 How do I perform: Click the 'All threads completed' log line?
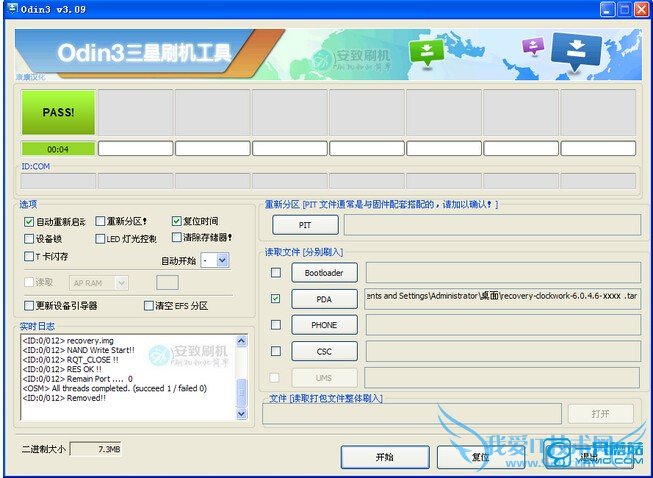(115, 388)
